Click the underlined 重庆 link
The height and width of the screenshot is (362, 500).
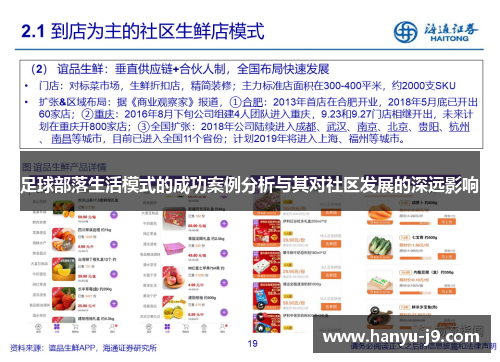pyautogui.click(x=104, y=114)
